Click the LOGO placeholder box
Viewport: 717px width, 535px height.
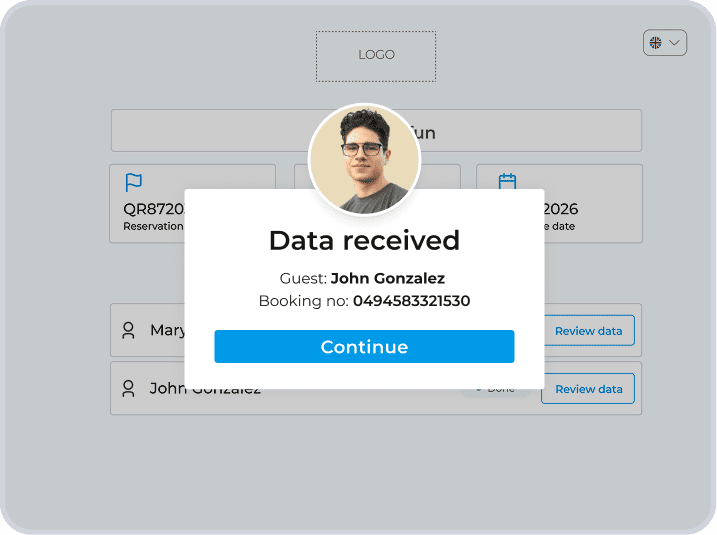point(376,56)
